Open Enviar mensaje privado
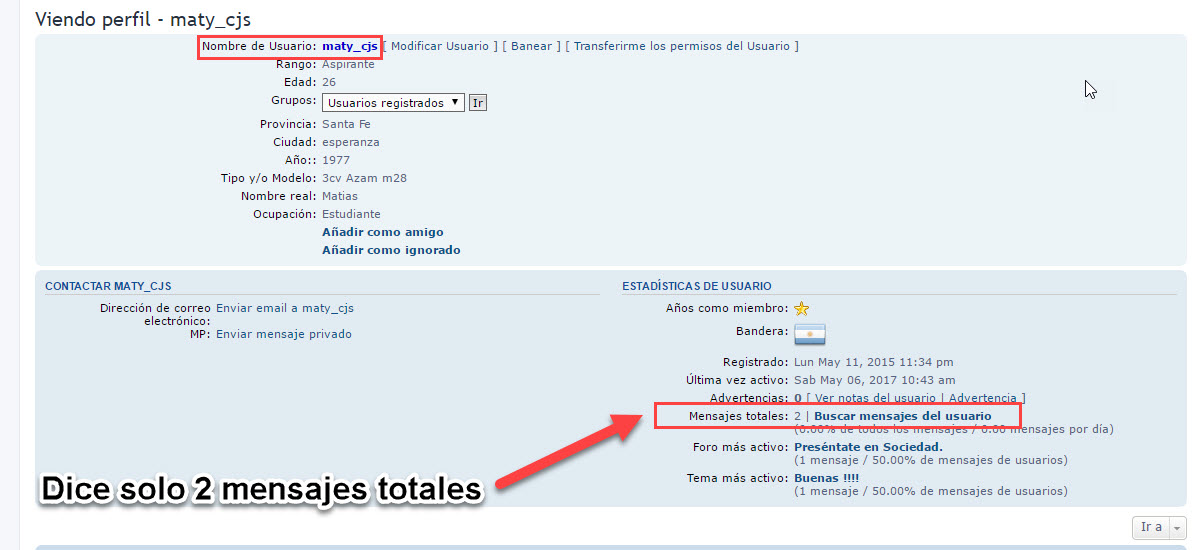Screen dimensions: 1199x550 click(x=283, y=334)
